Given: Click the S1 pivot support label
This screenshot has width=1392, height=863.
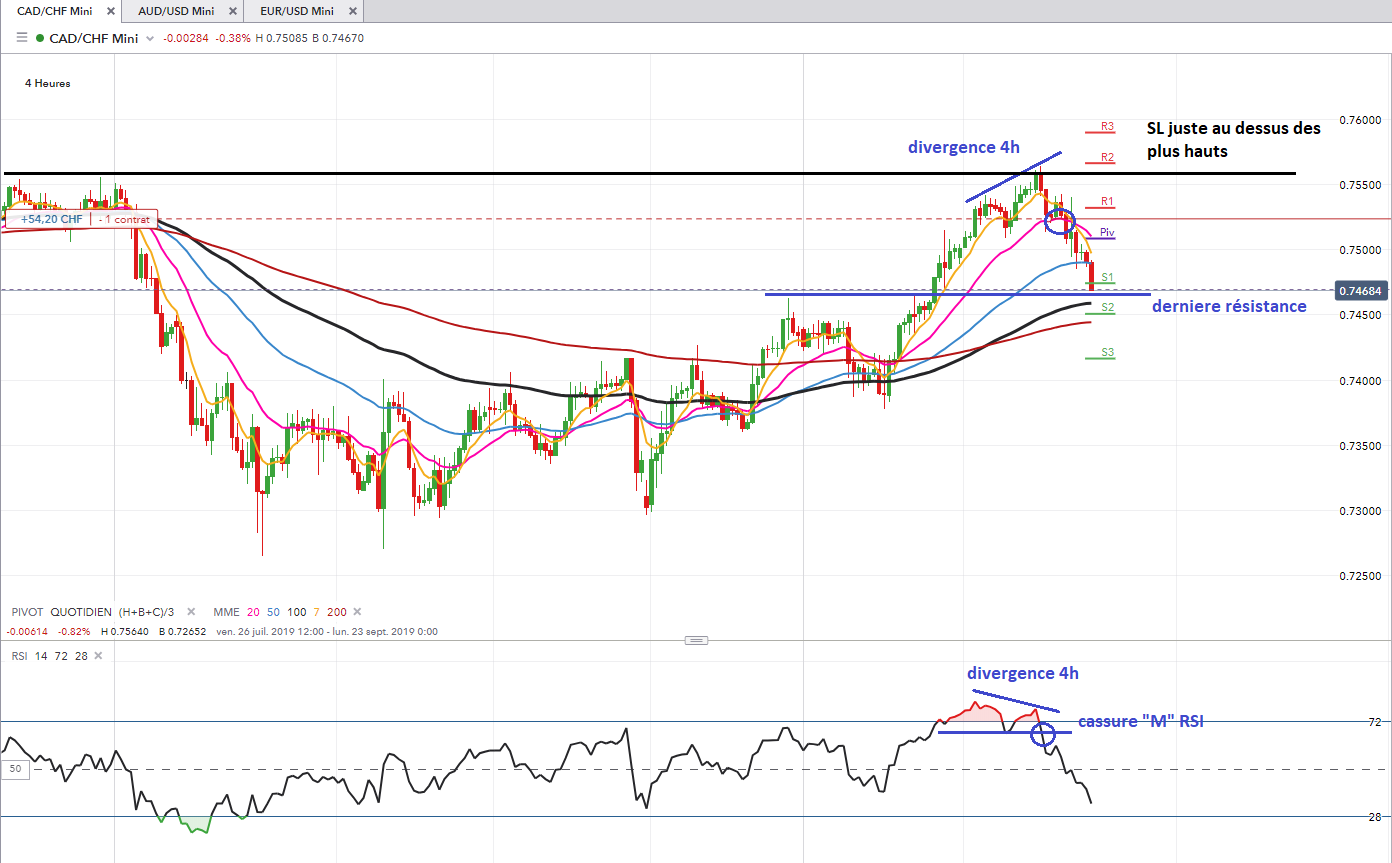Looking at the screenshot, I should point(1107,277).
